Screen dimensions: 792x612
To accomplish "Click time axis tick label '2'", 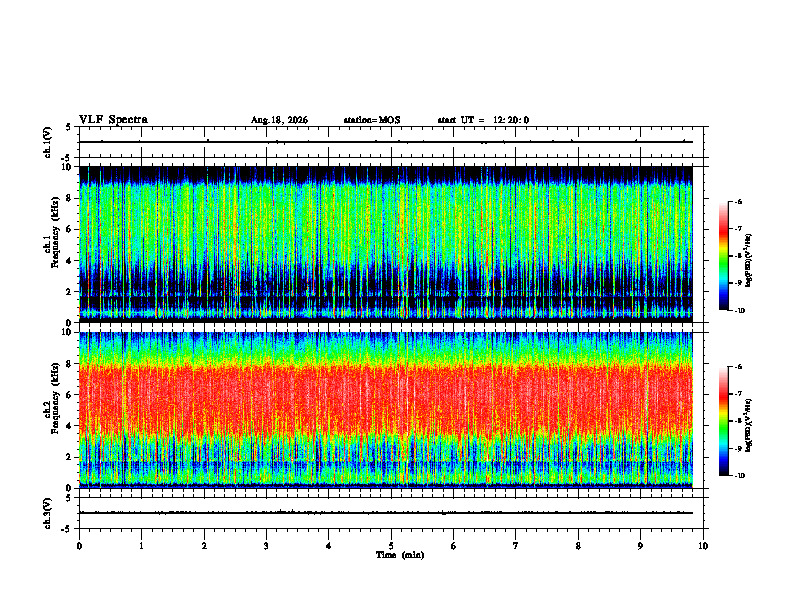I will [x=204, y=546].
